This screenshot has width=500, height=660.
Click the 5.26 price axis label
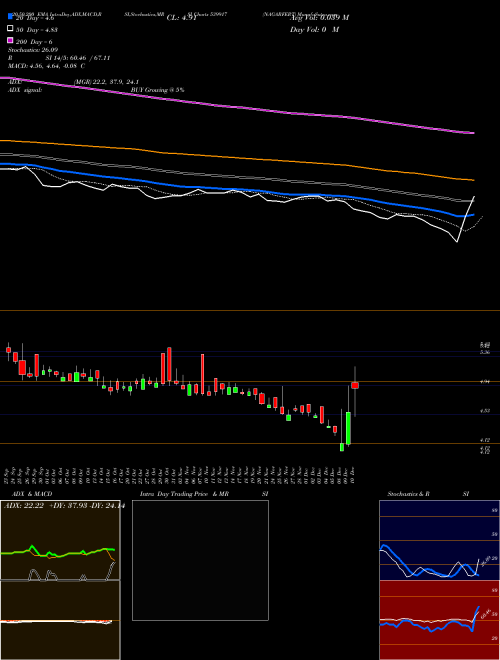[x=485, y=352]
